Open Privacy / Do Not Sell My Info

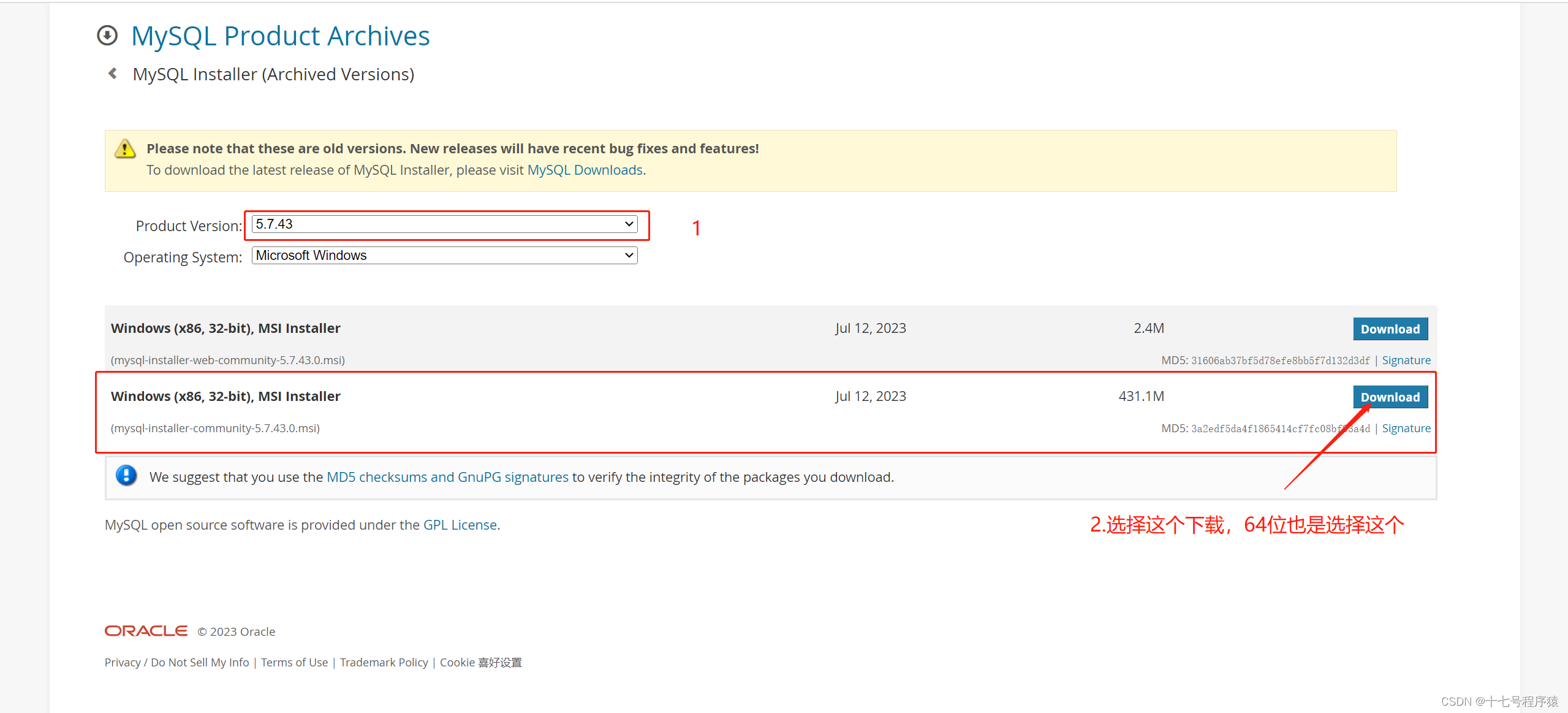pyautogui.click(x=176, y=663)
